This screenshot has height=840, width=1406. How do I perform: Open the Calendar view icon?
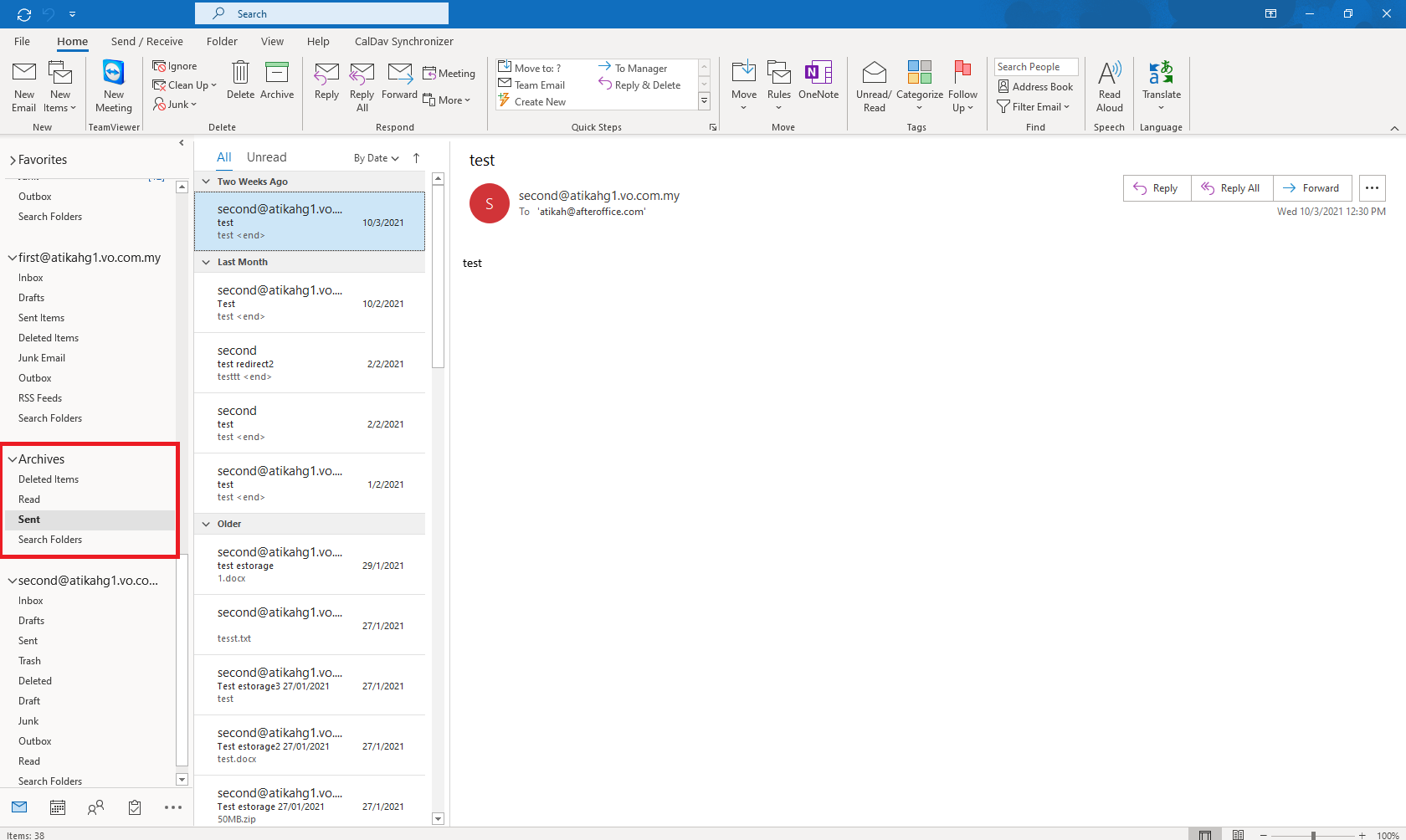pos(58,807)
